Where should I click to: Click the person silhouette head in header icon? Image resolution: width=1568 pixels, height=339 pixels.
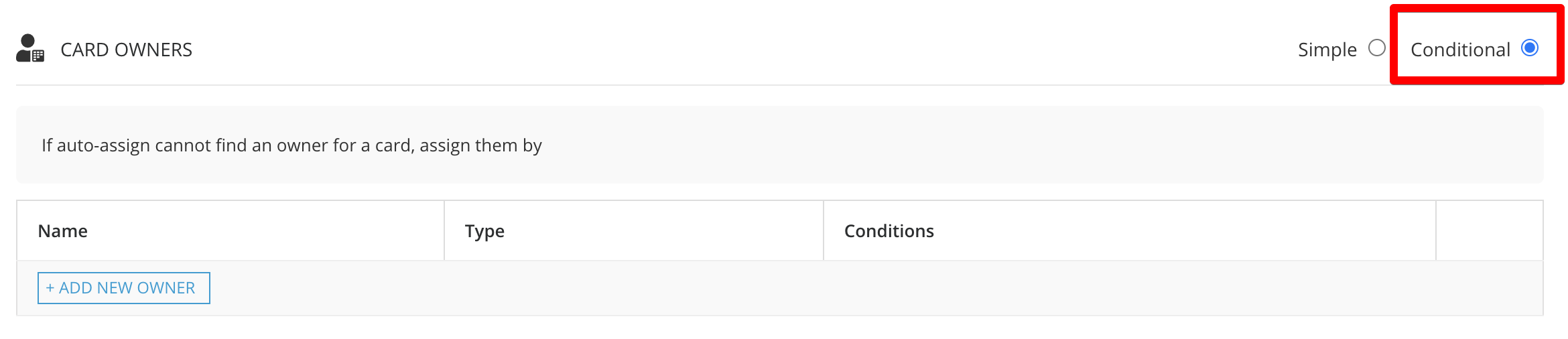27,41
